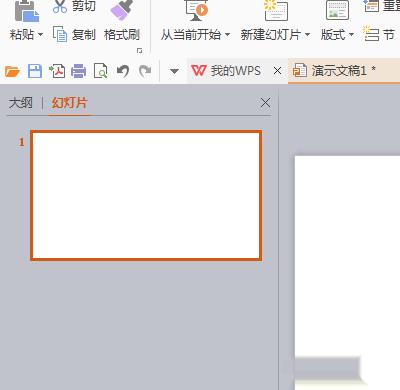The image size is (400, 390).
Task: Click the Print icon
Action: (x=78, y=71)
